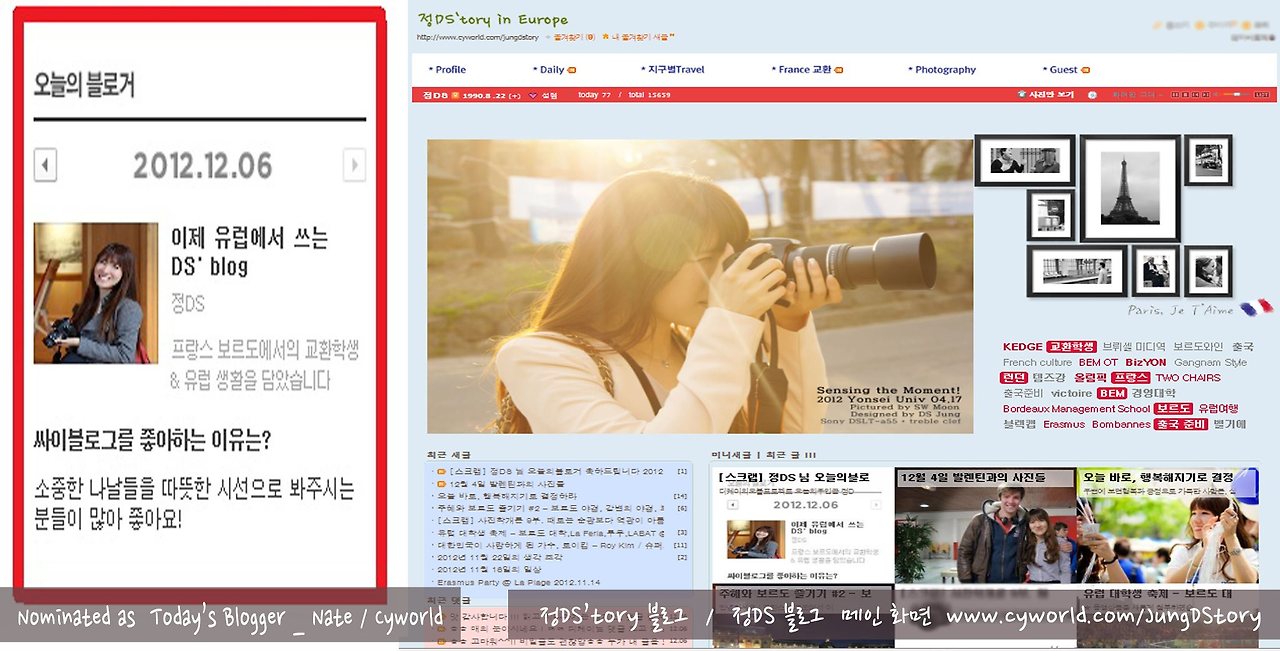Open recent post '12월 4일 발렌틴과의 사진들' in list
This screenshot has height=651, width=1280.
click(508, 483)
